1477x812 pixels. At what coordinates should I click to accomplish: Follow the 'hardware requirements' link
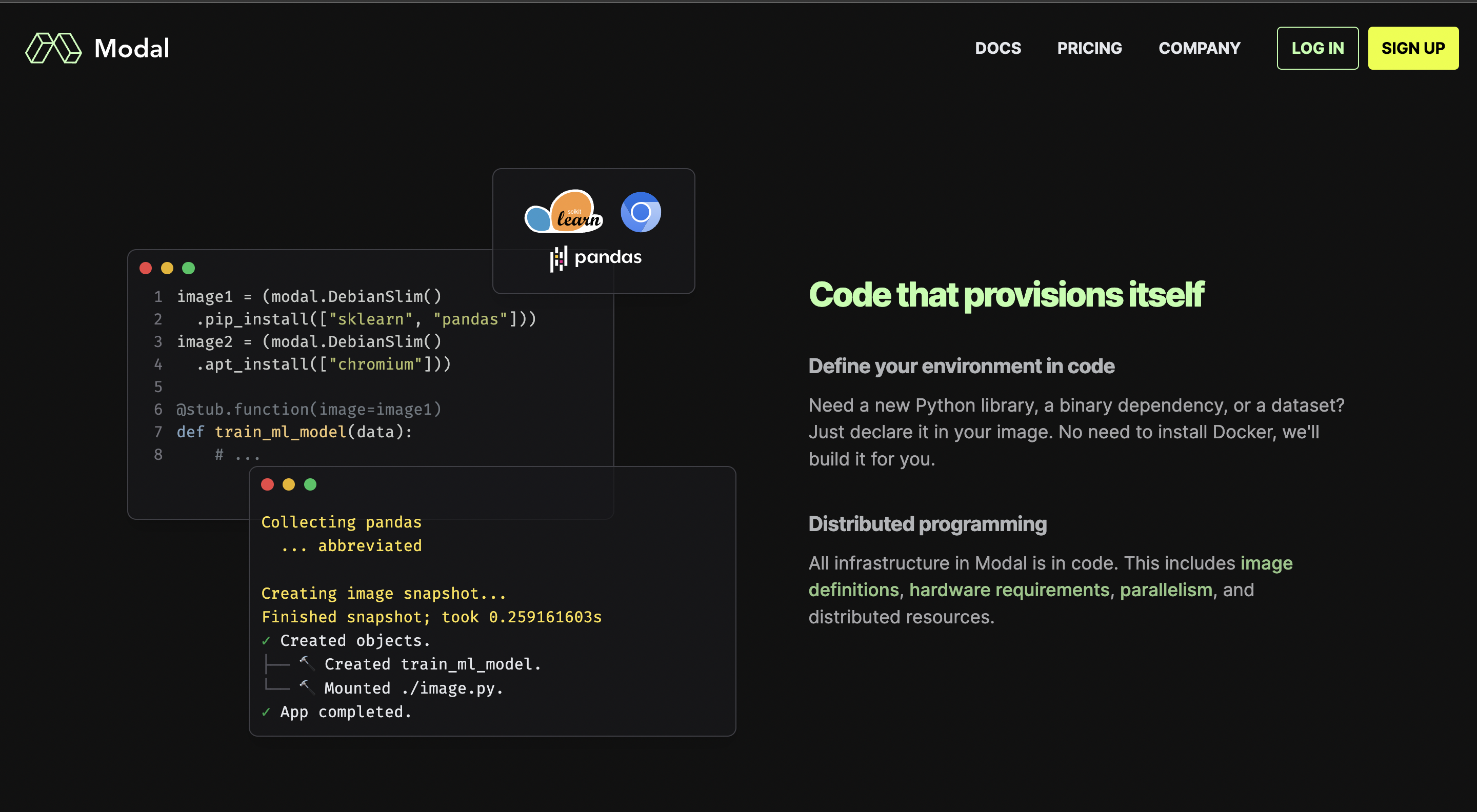(1009, 590)
